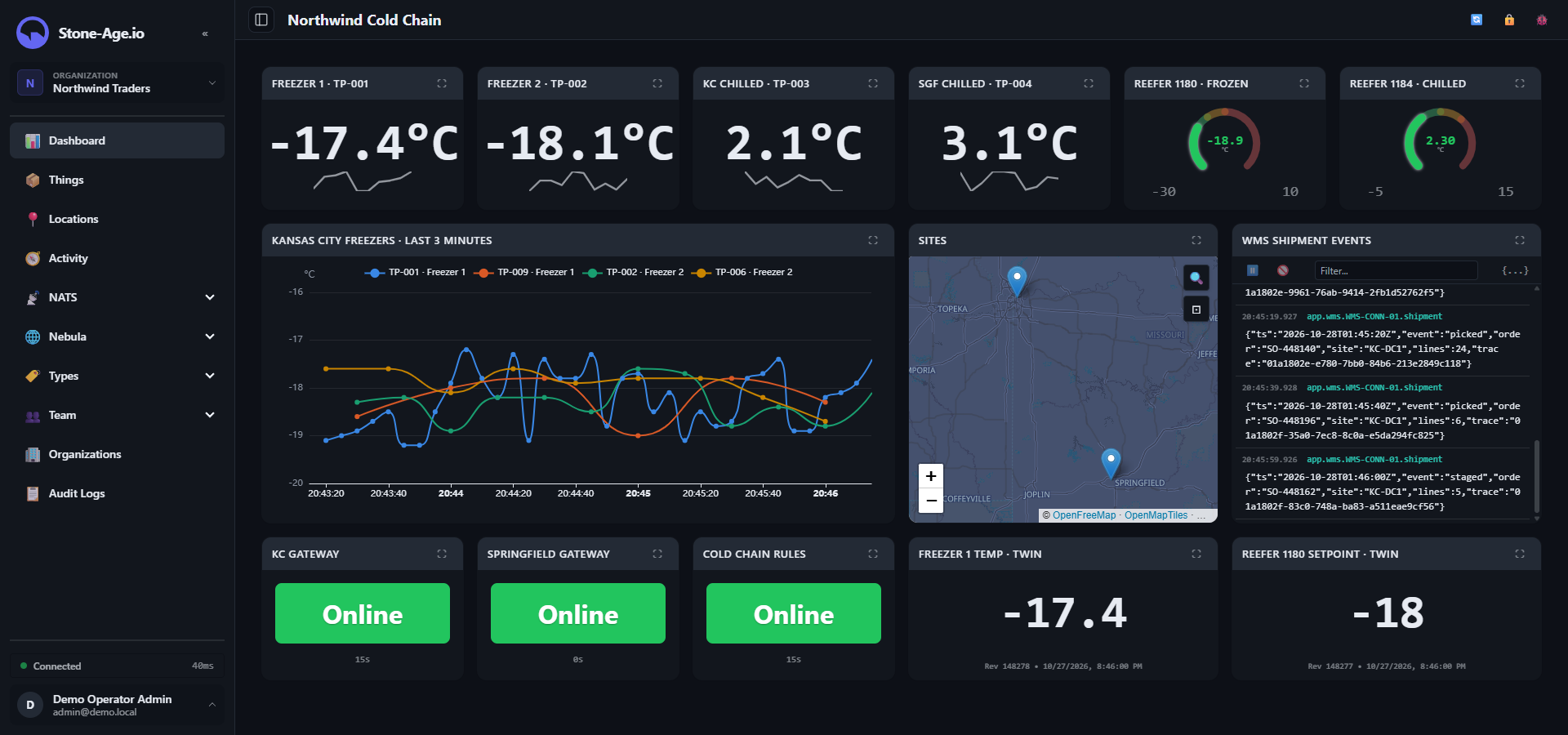Click the Springfield map pin
Viewport: 1568px width, 735px height.
pyautogui.click(x=1111, y=463)
